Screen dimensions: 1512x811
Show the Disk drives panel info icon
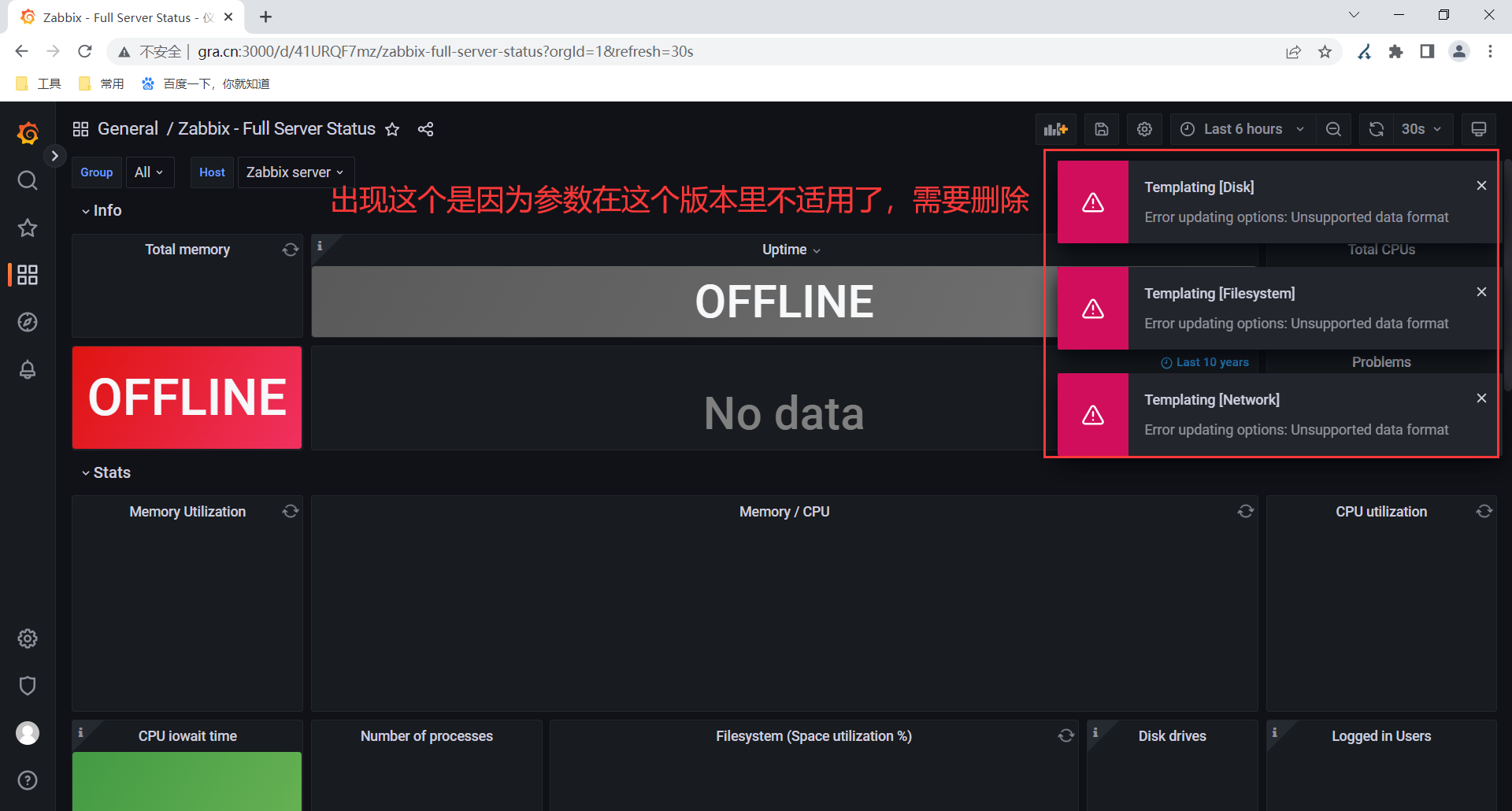pos(1095,733)
